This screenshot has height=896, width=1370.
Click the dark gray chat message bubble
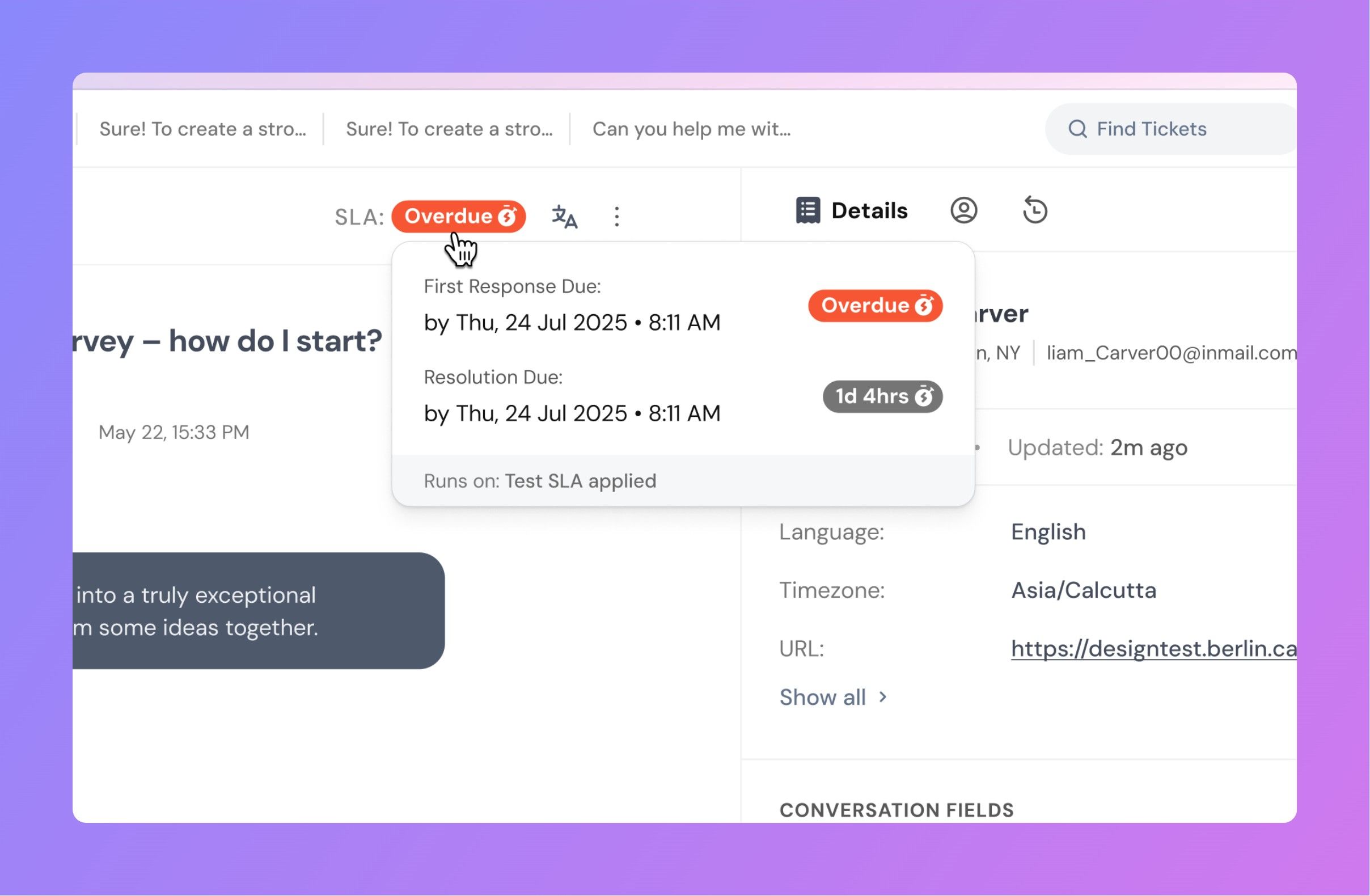point(258,611)
